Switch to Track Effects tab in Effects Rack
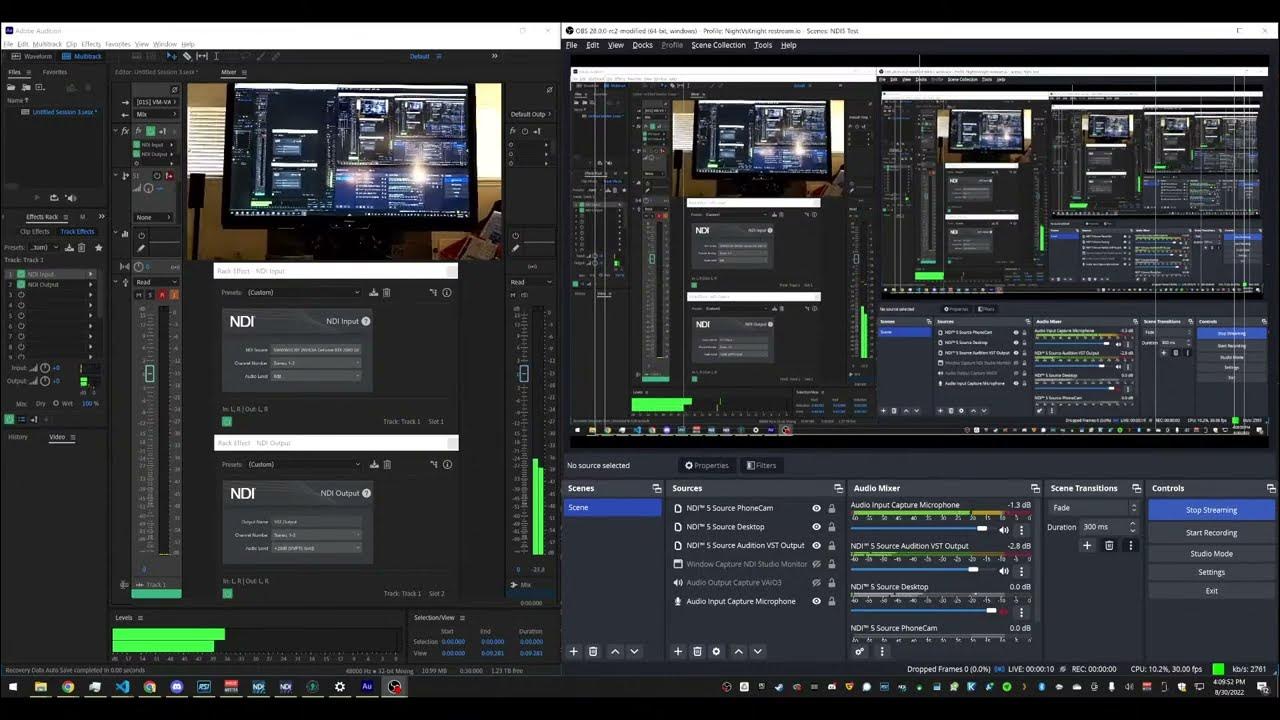 click(77, 231)
